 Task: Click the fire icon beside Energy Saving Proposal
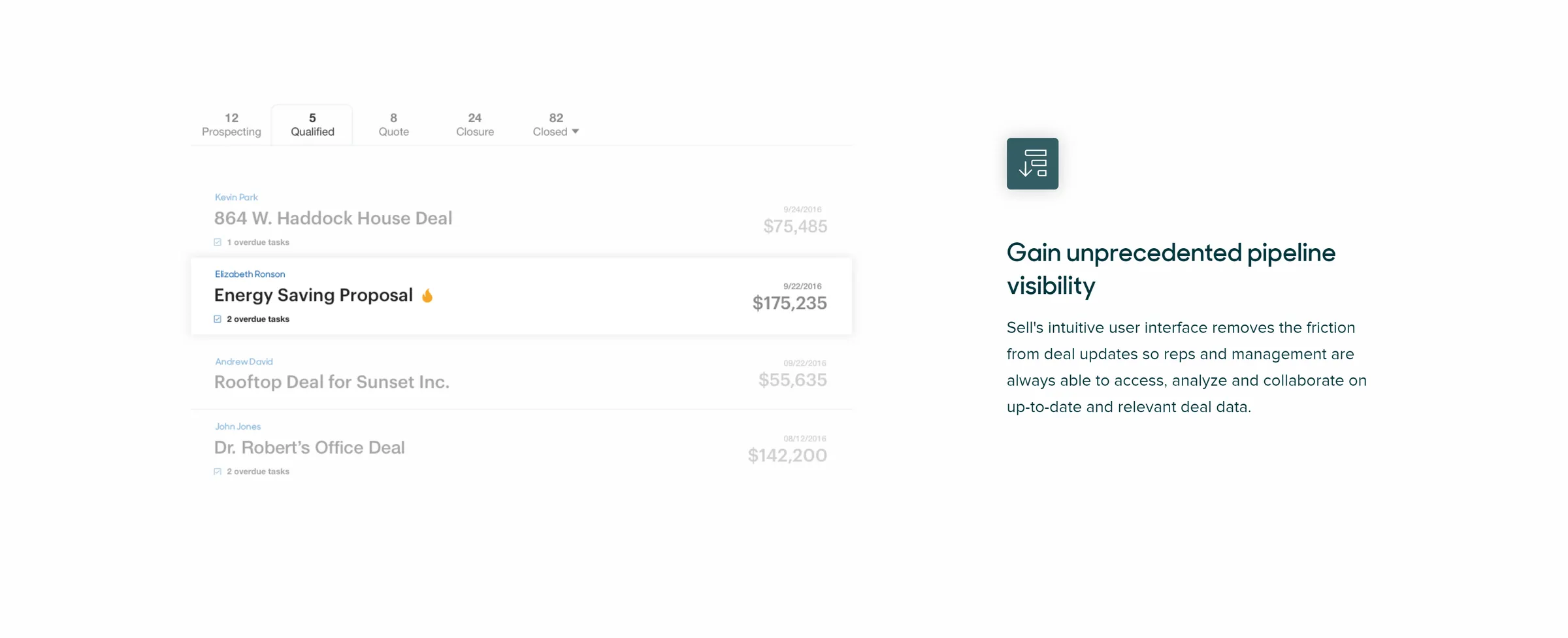pyautogui.click(x=428, y=295)
